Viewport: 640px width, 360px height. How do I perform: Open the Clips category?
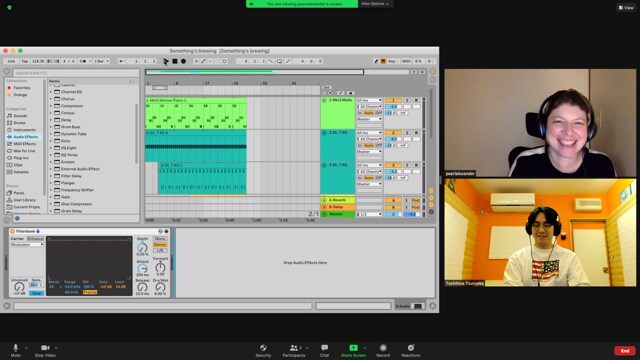[18, 165]
